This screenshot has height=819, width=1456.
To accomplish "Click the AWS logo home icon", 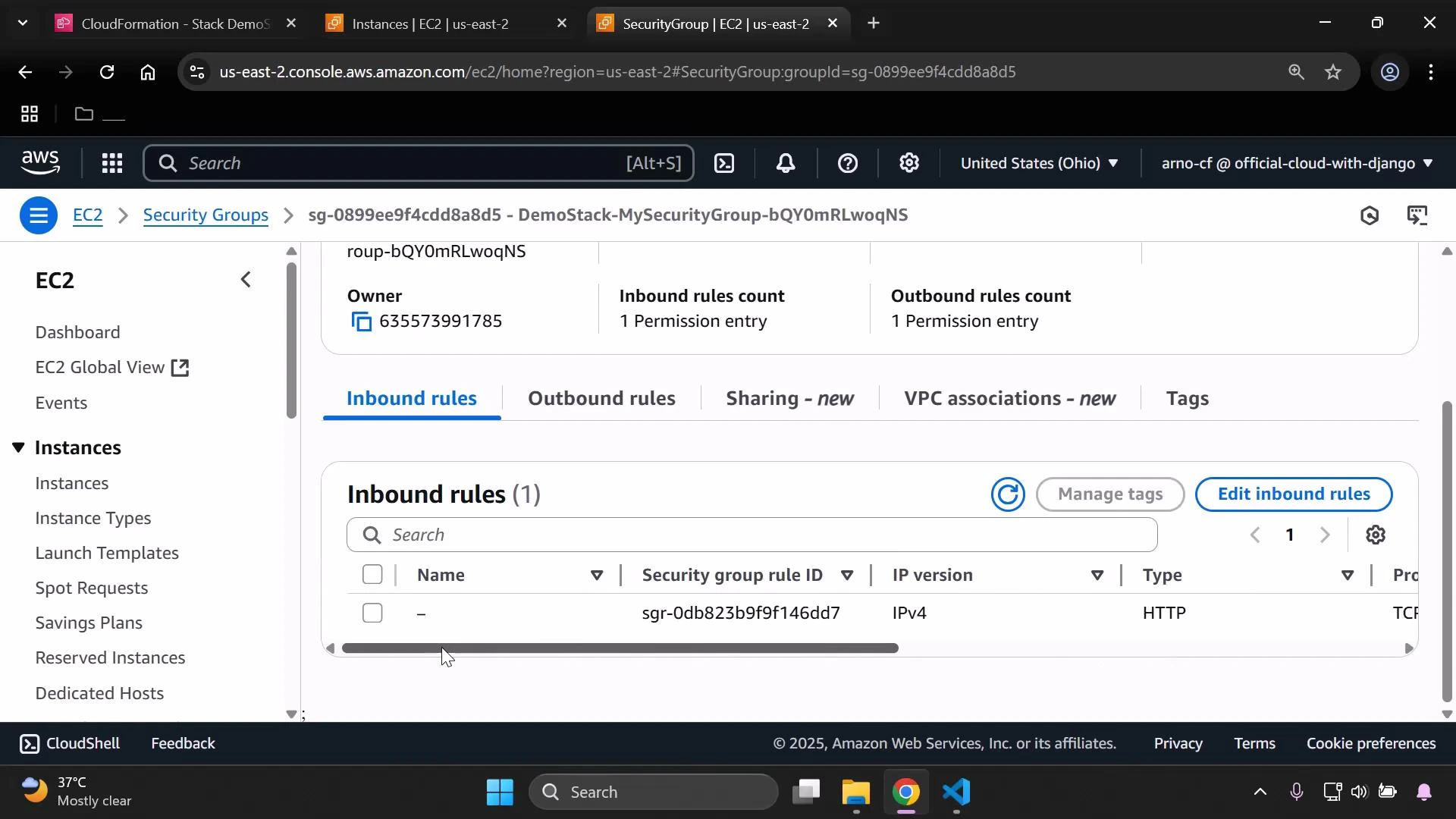I will [x=40, y=162].
